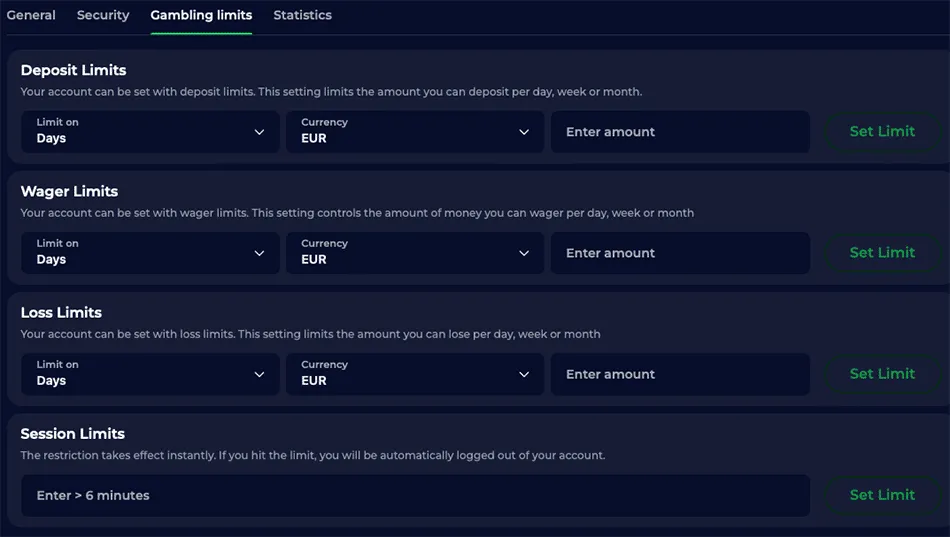The height and width of the screenshot is (537, 950).
Task: Select the Gambling limits tab
Action: [x=201, y=15]
